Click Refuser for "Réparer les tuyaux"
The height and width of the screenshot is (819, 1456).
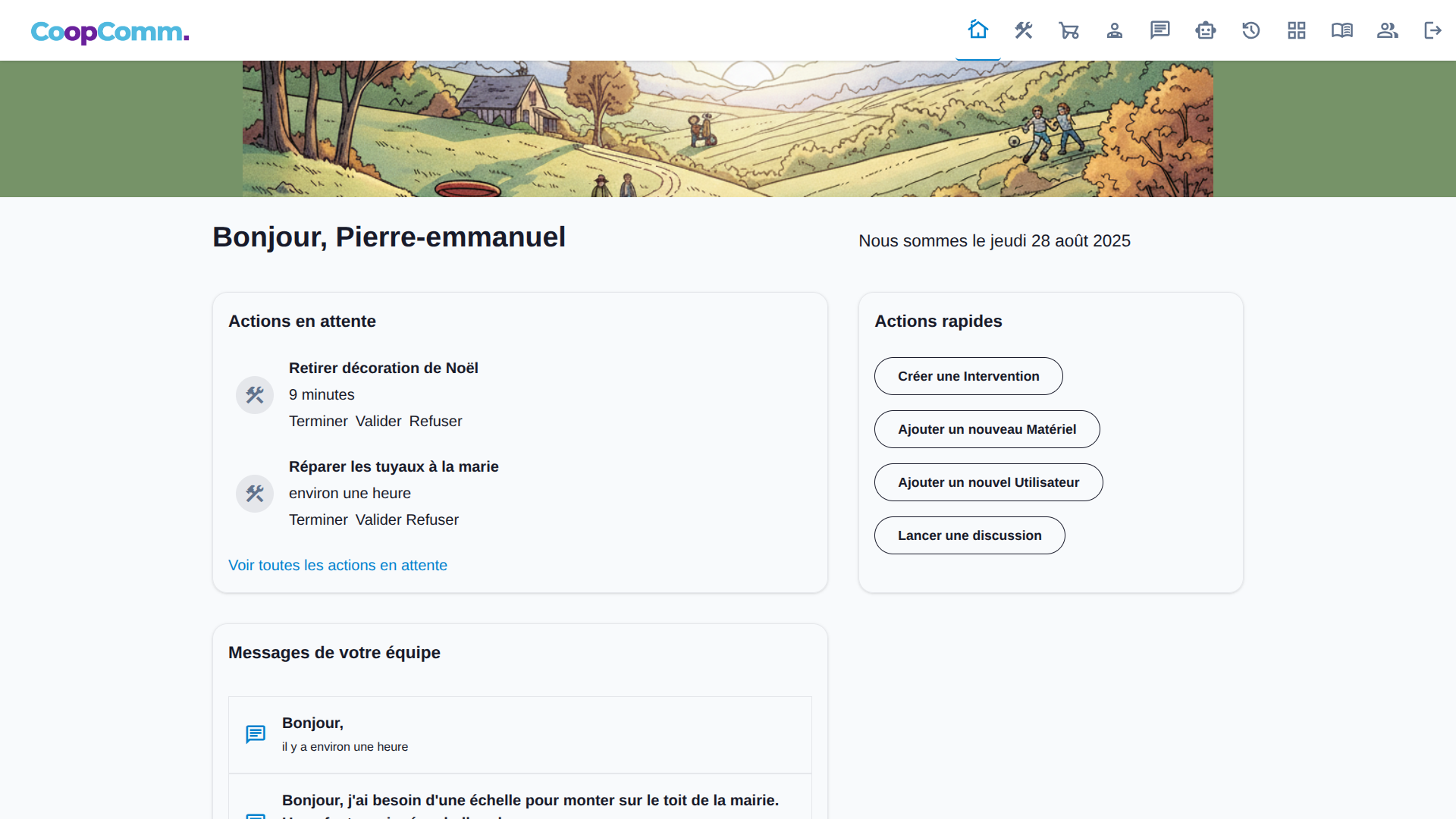point(432,519)
